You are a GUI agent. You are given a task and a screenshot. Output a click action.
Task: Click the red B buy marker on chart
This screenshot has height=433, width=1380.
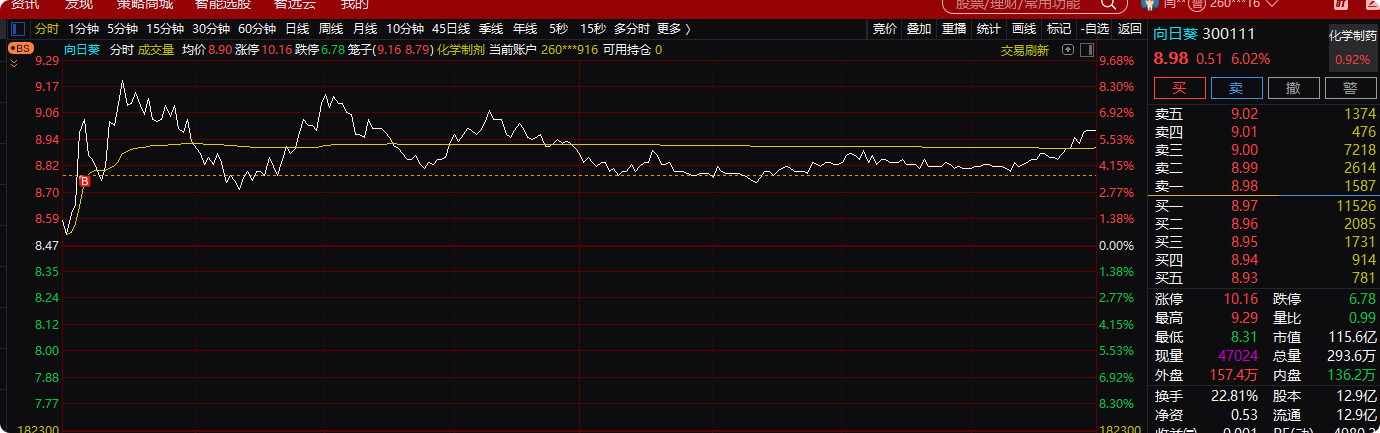(x=85, y=182)
